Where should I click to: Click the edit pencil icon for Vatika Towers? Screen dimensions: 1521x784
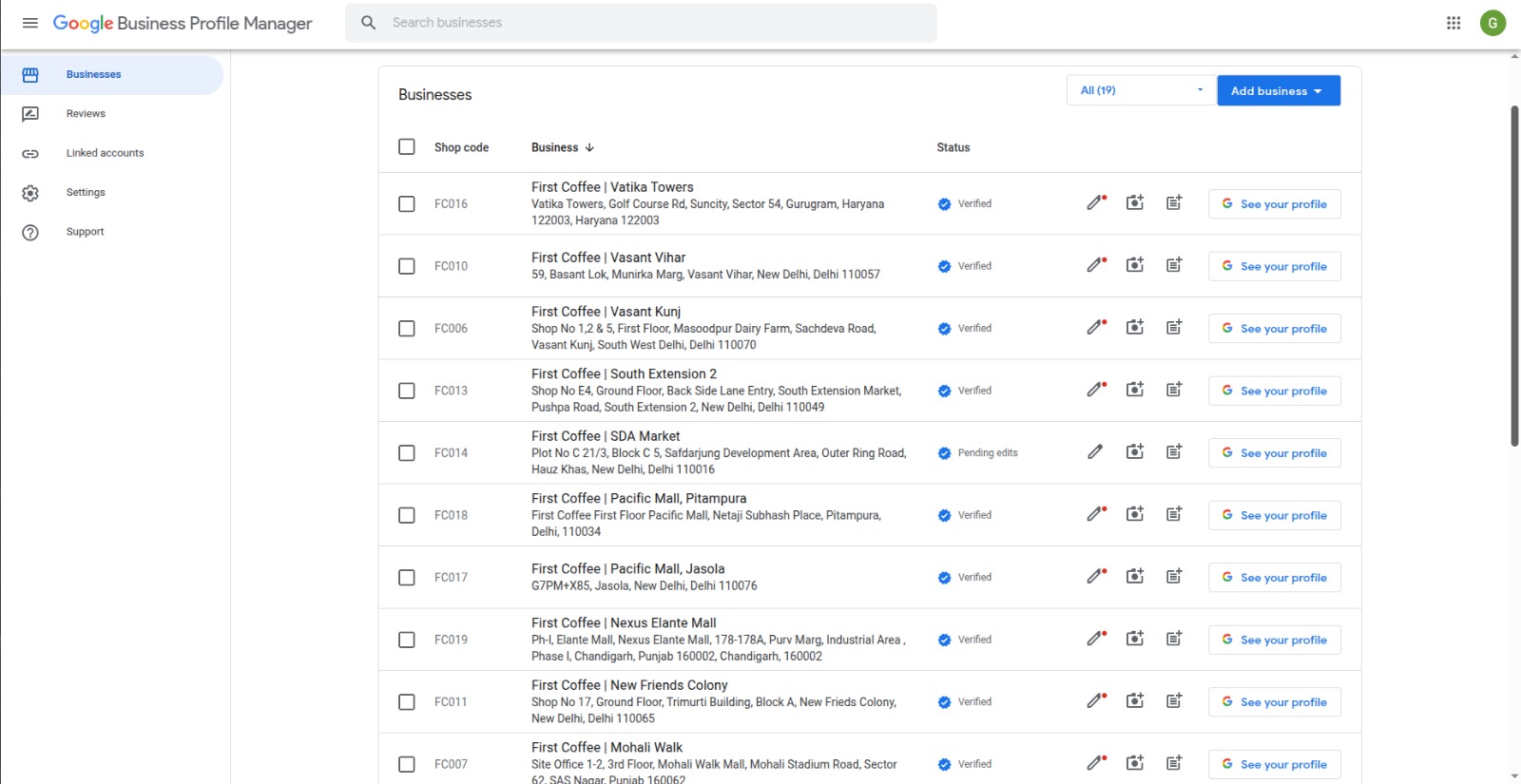pyautogui.click(x=1096, y=203)
